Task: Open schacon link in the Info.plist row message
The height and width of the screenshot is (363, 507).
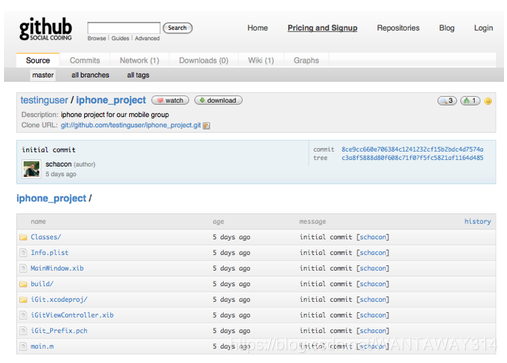Action: click(373, 253)
